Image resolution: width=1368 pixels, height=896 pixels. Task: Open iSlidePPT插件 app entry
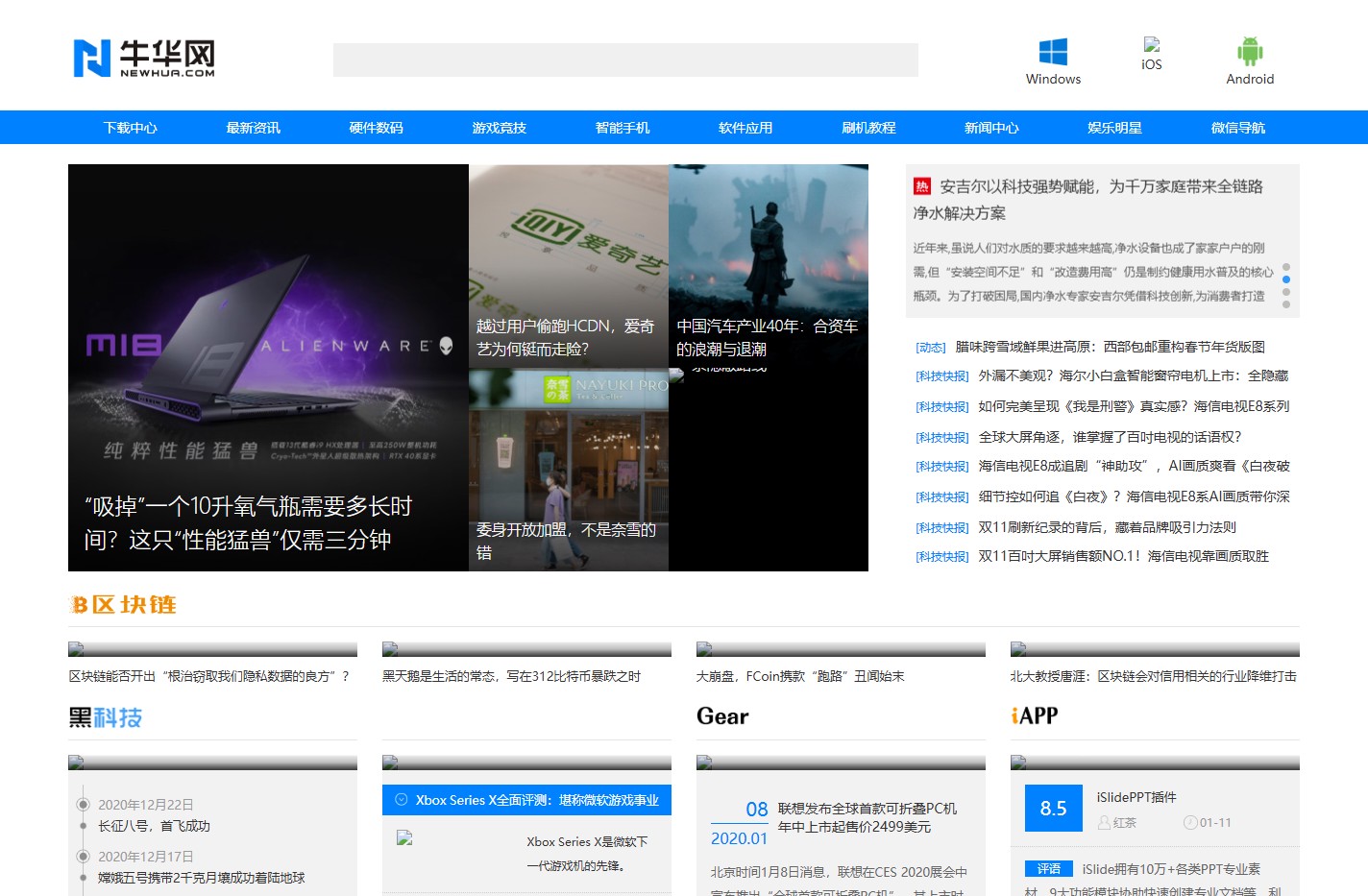(x=1136, y=797)
